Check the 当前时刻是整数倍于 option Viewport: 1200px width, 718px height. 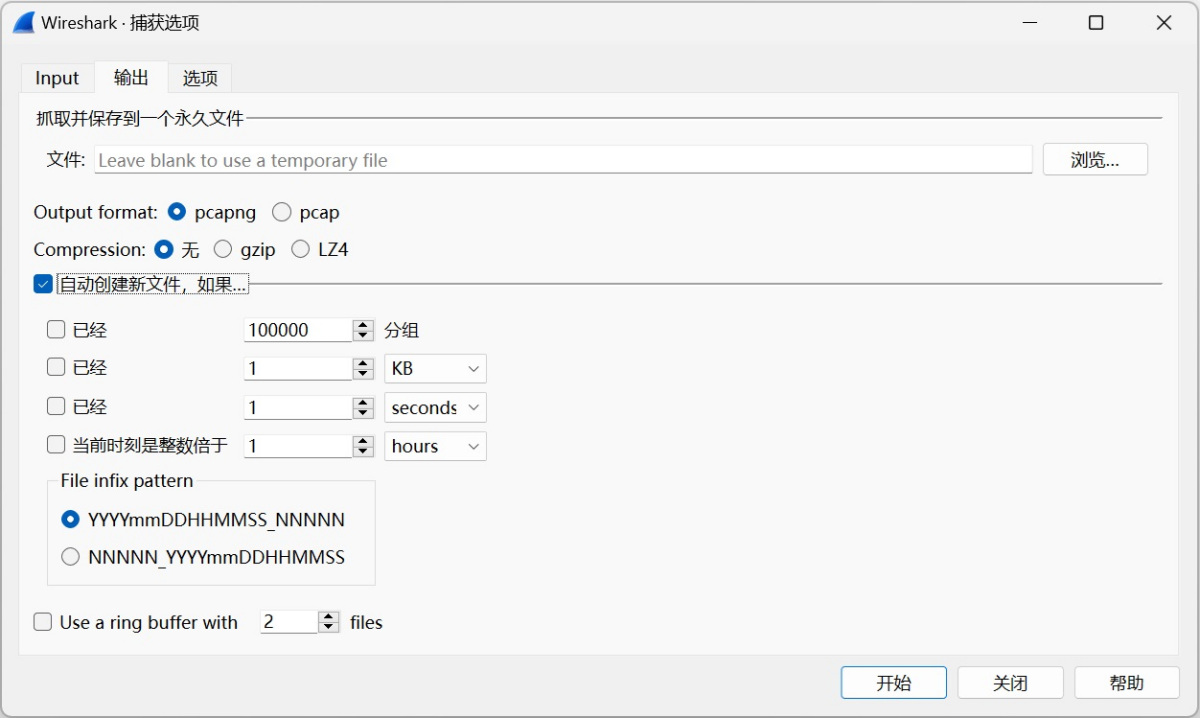coord(56,446)
